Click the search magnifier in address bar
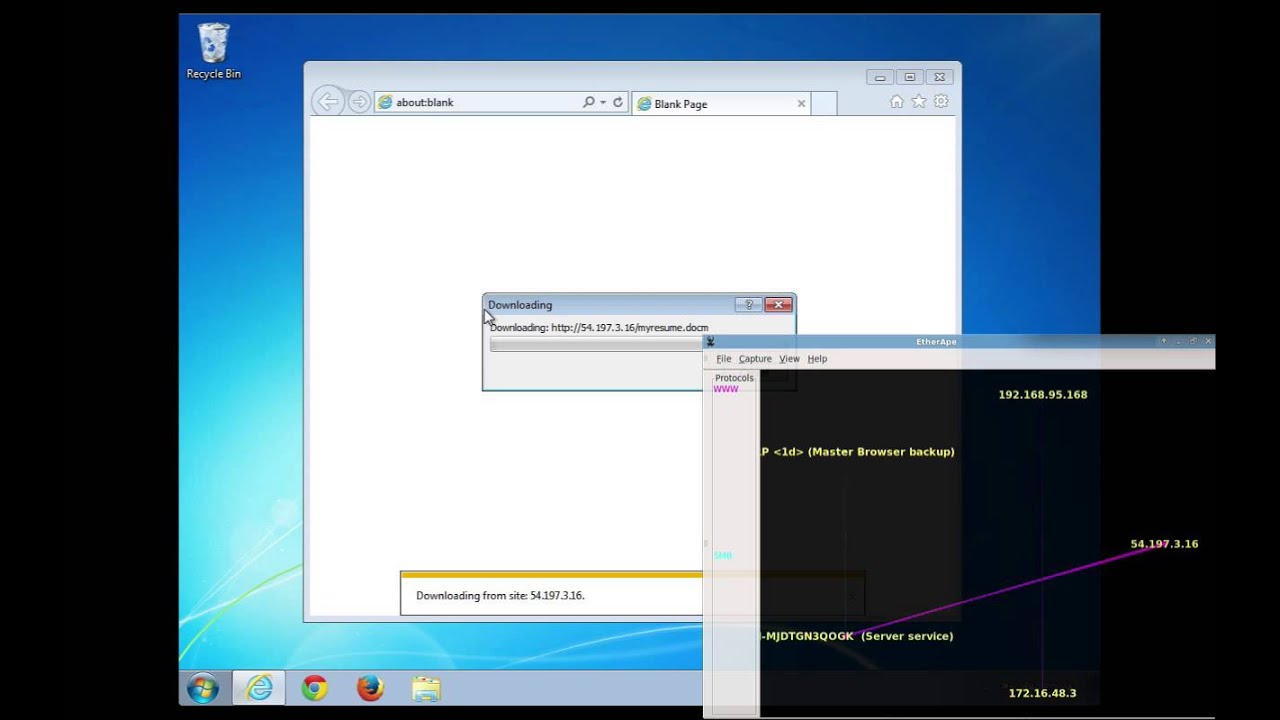1280x720 pixels. tap(589, 102)
